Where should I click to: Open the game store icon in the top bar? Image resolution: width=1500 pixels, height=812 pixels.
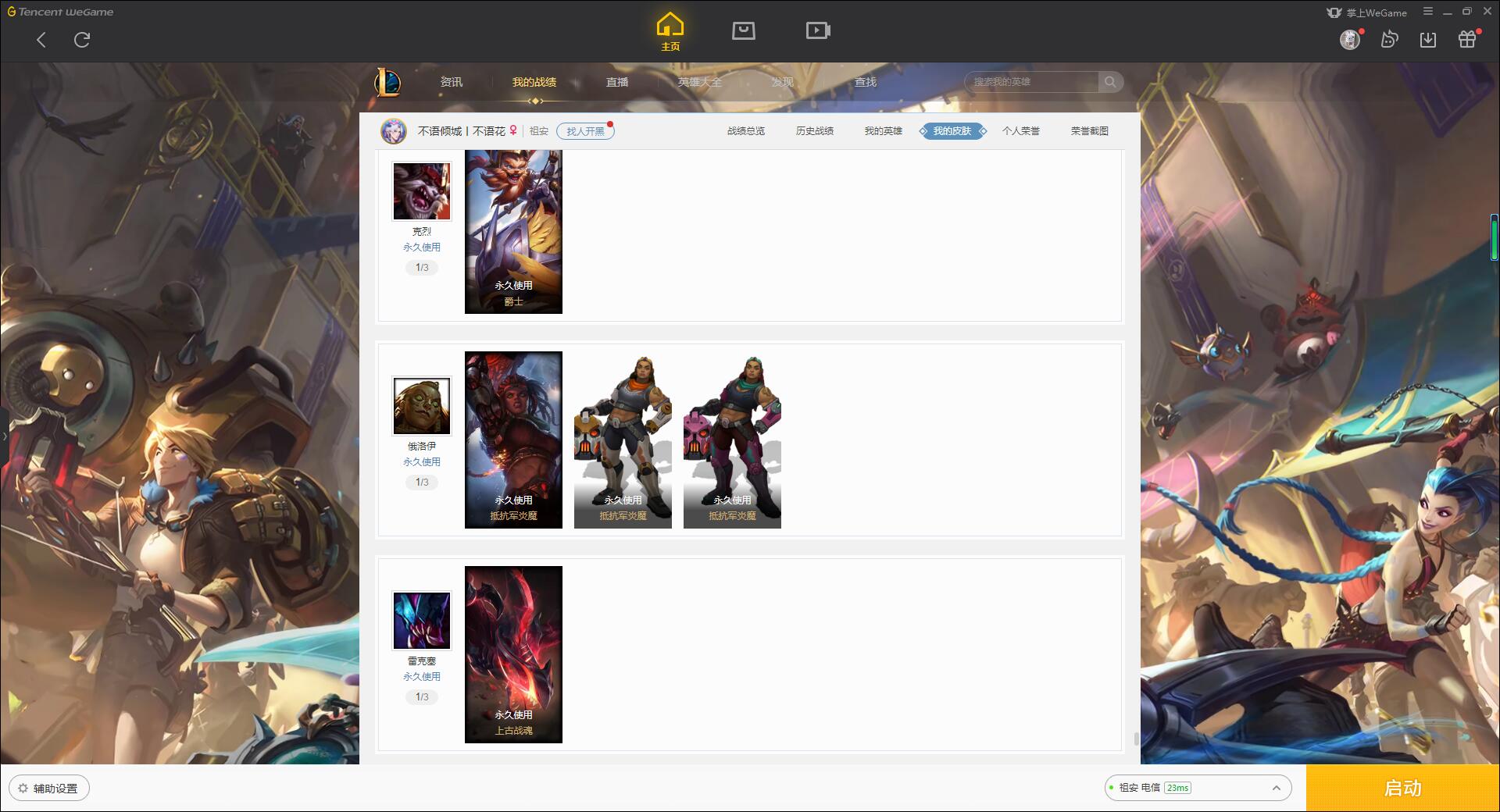[744, 30]
